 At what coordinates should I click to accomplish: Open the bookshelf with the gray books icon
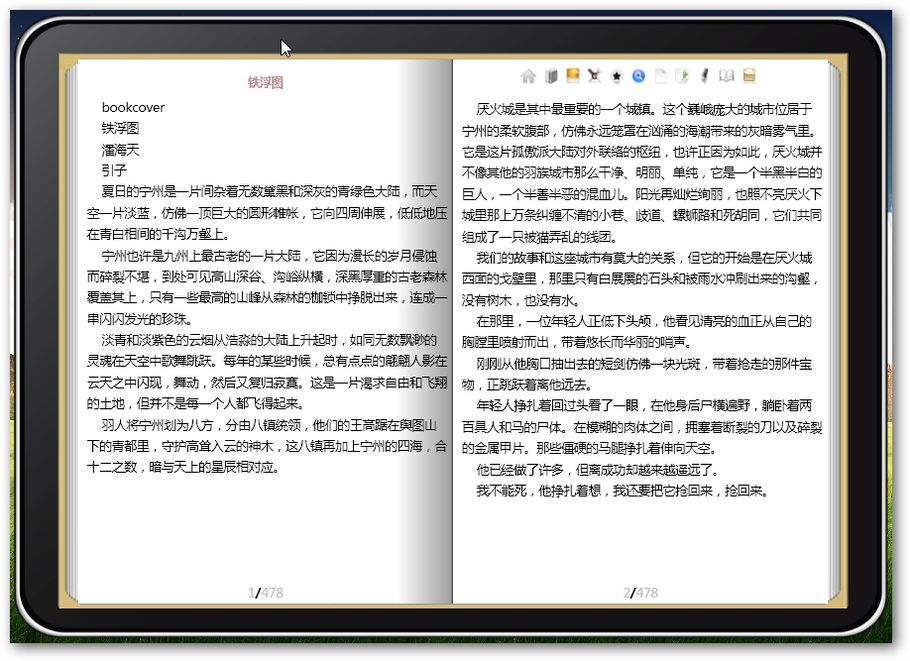coord(551,76)
